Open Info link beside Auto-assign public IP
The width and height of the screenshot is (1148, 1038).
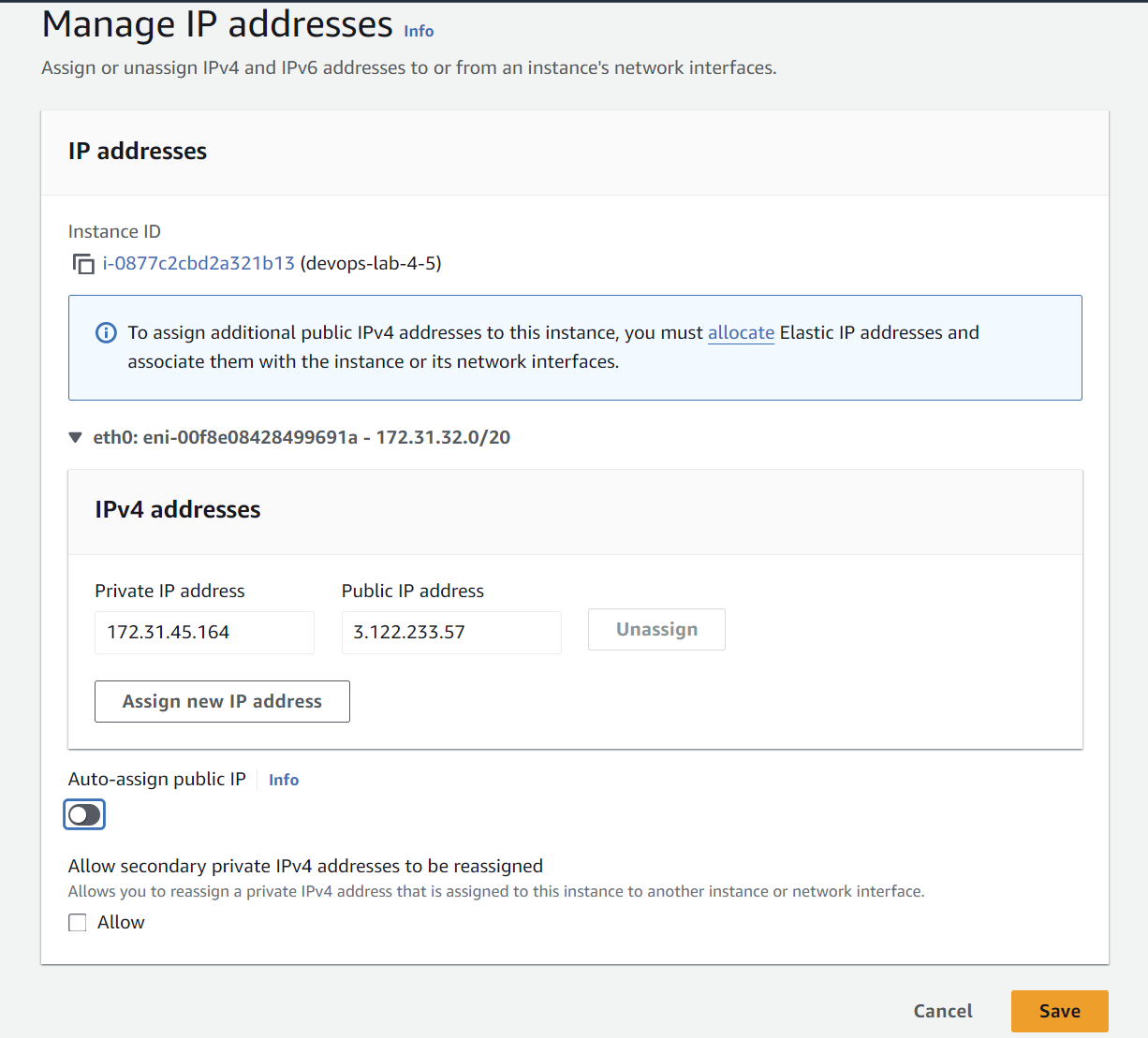pos(284,780)
